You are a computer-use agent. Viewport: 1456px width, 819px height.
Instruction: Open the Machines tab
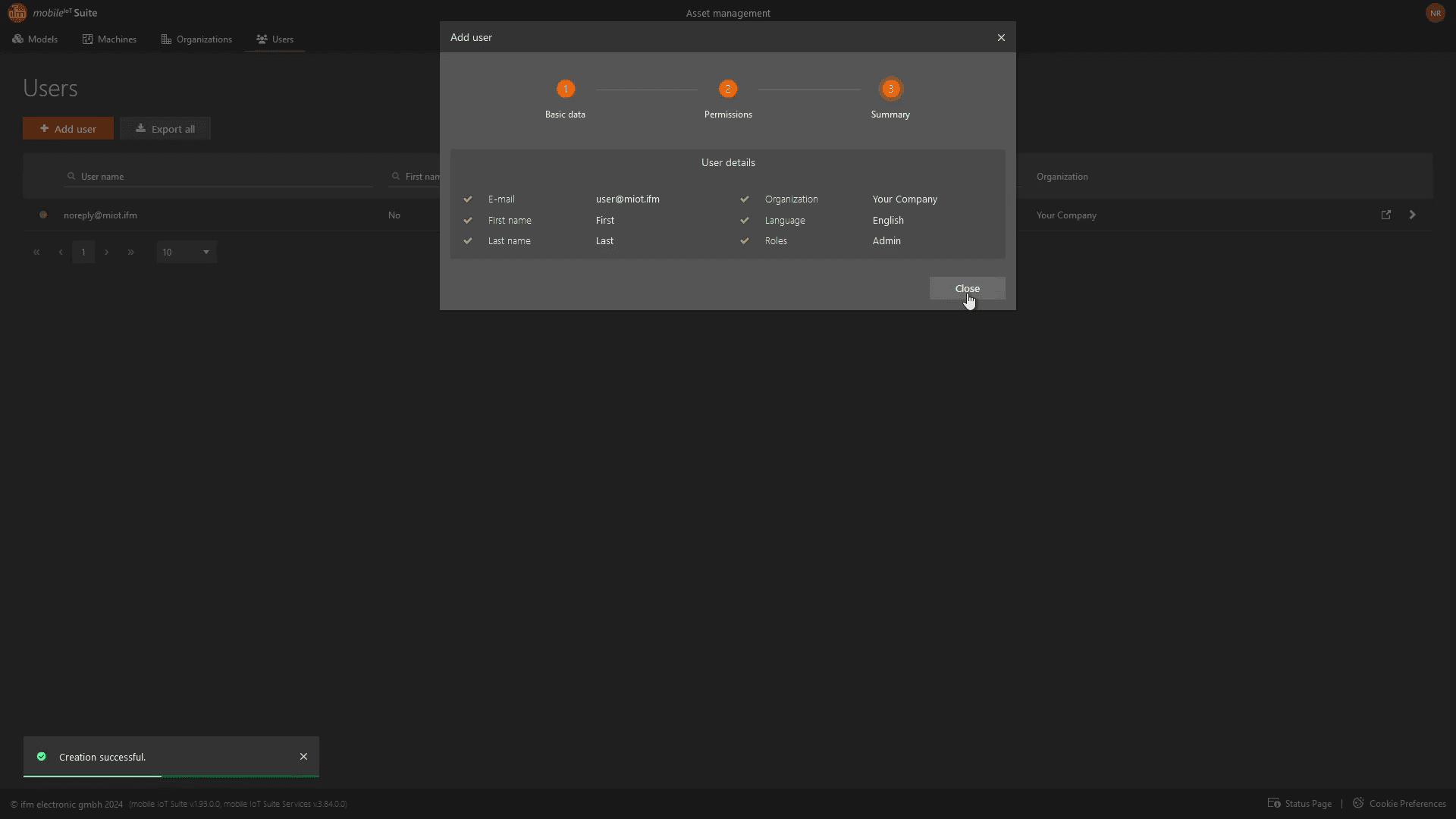109,39
